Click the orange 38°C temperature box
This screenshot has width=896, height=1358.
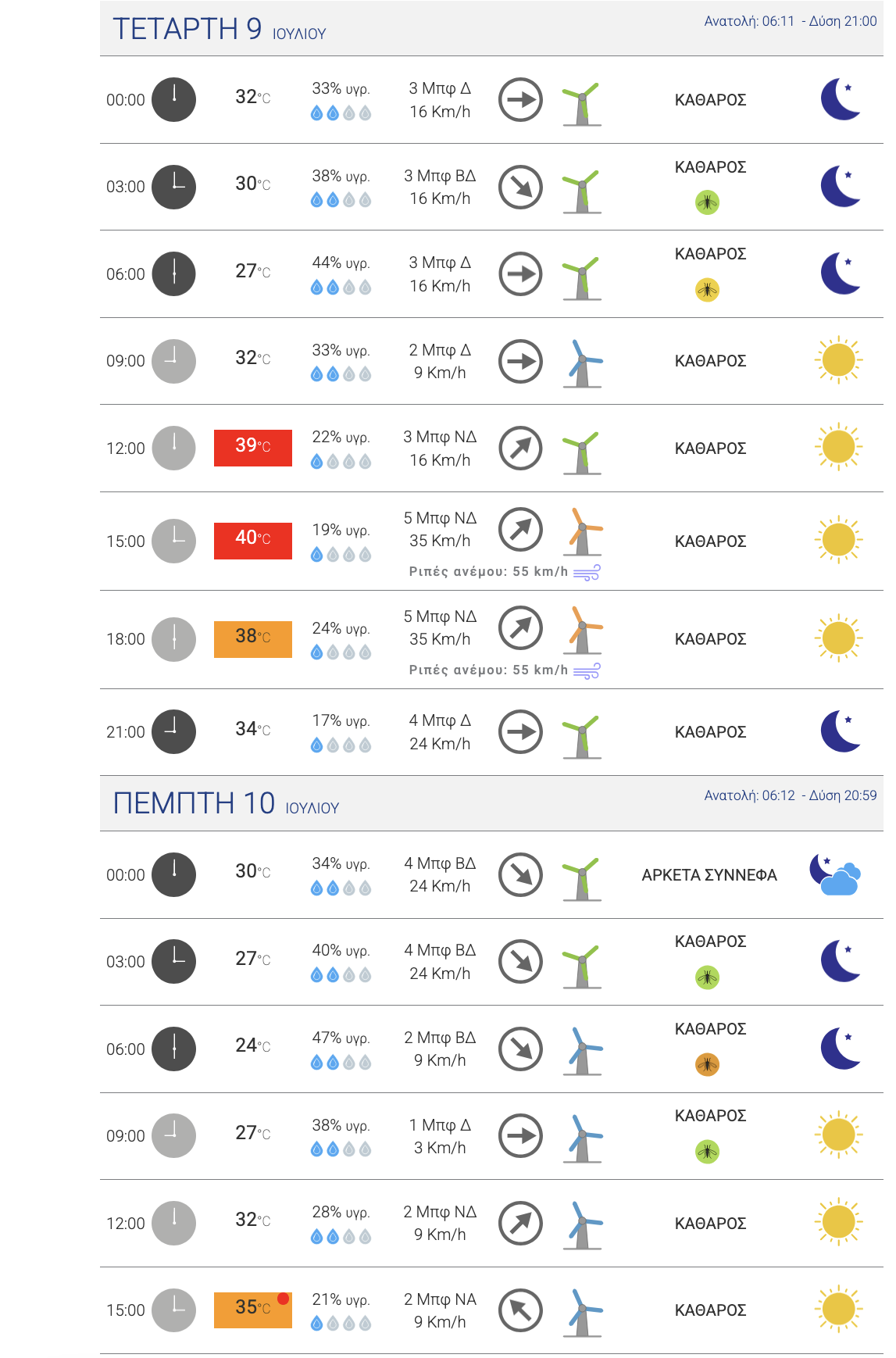point(253,639)
